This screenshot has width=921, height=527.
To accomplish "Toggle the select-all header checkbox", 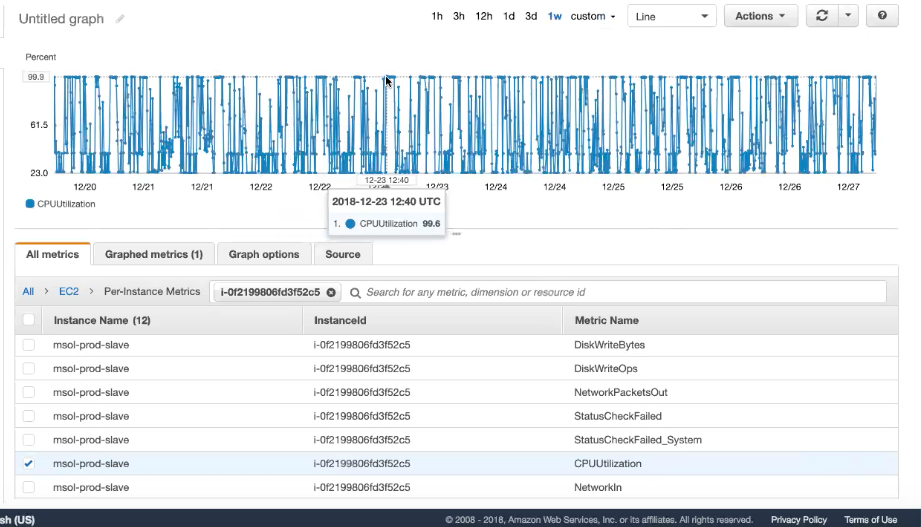I will [x=29, y=320].
